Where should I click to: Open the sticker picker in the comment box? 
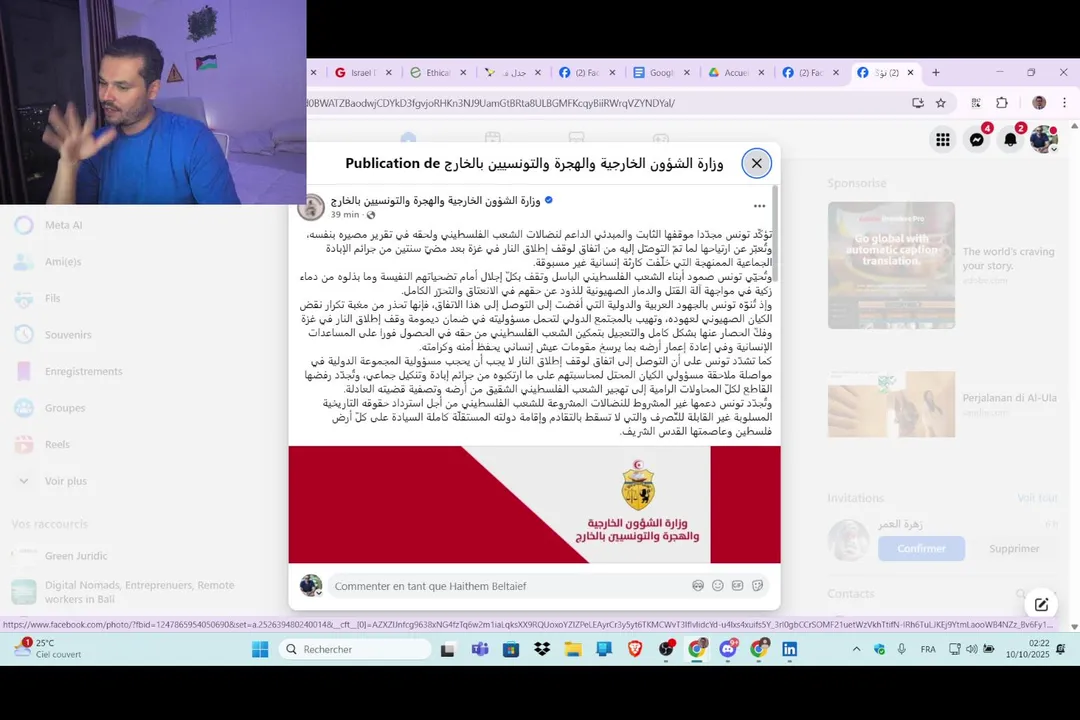coord(757,586)
